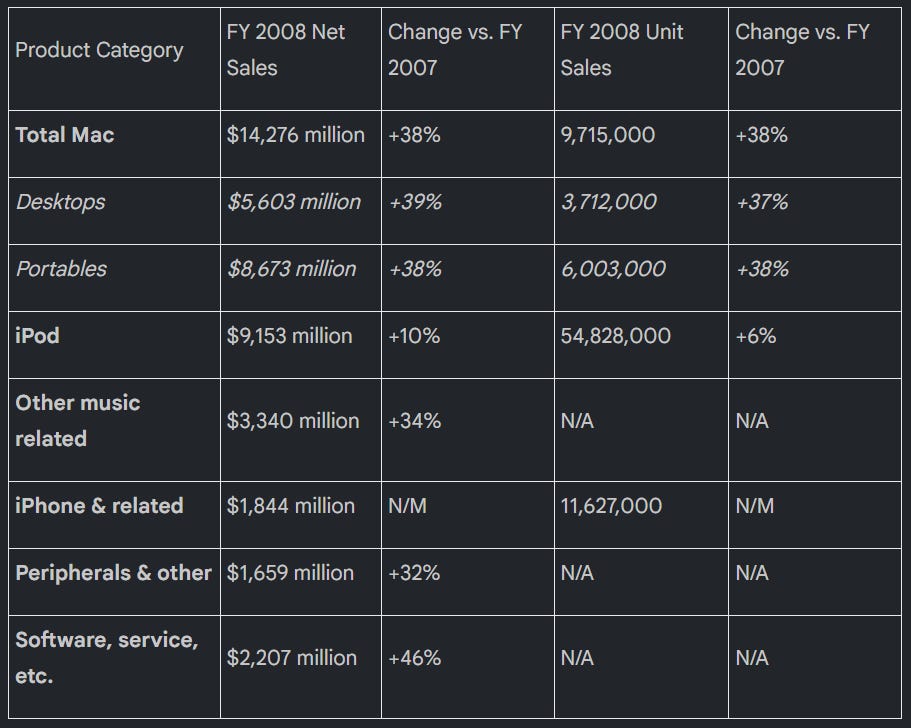The image size is (911, 728).
Task: Click the $5,603 million value
Action: point(294,202)
